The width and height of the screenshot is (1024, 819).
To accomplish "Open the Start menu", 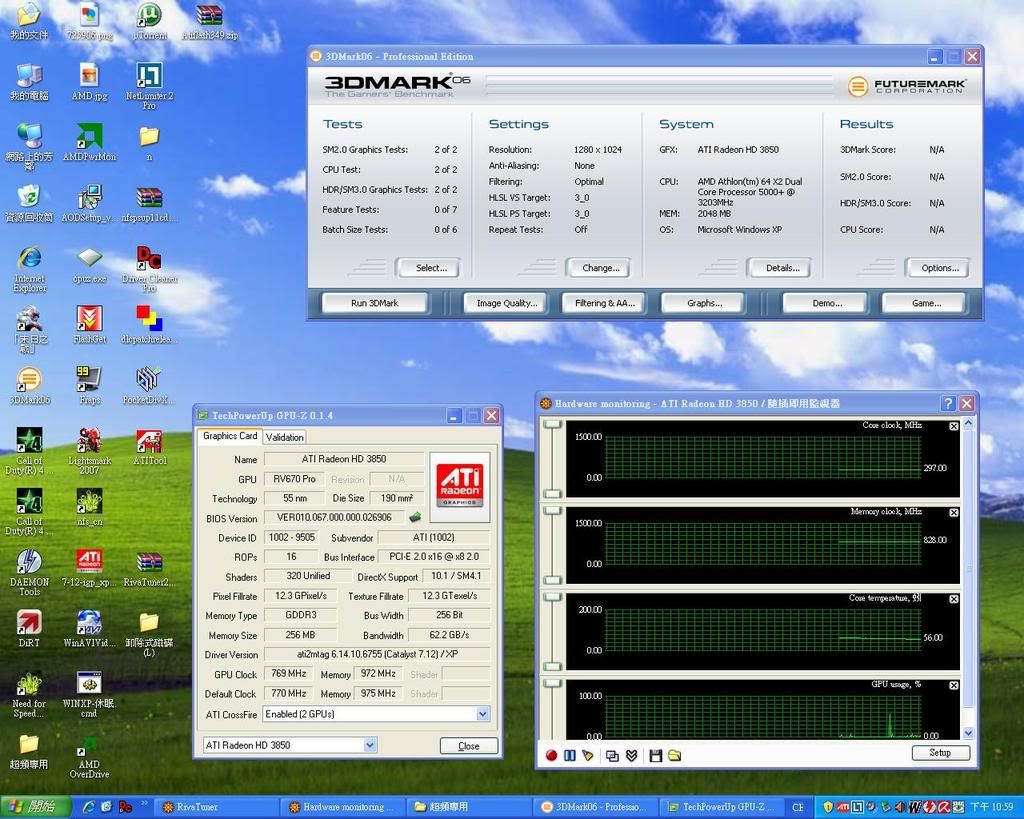I will pos(34,807).
